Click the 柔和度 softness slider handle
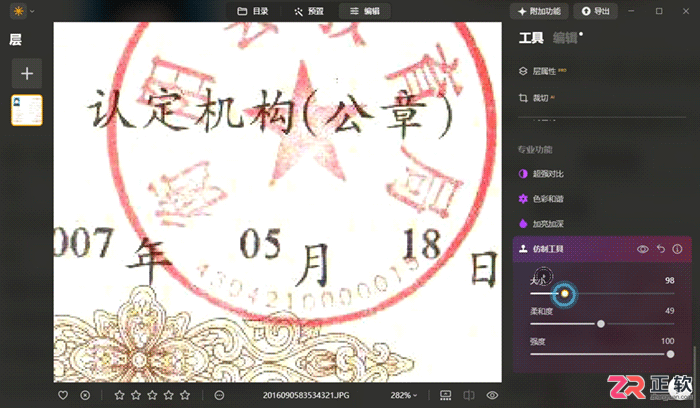 click(601, 324)
